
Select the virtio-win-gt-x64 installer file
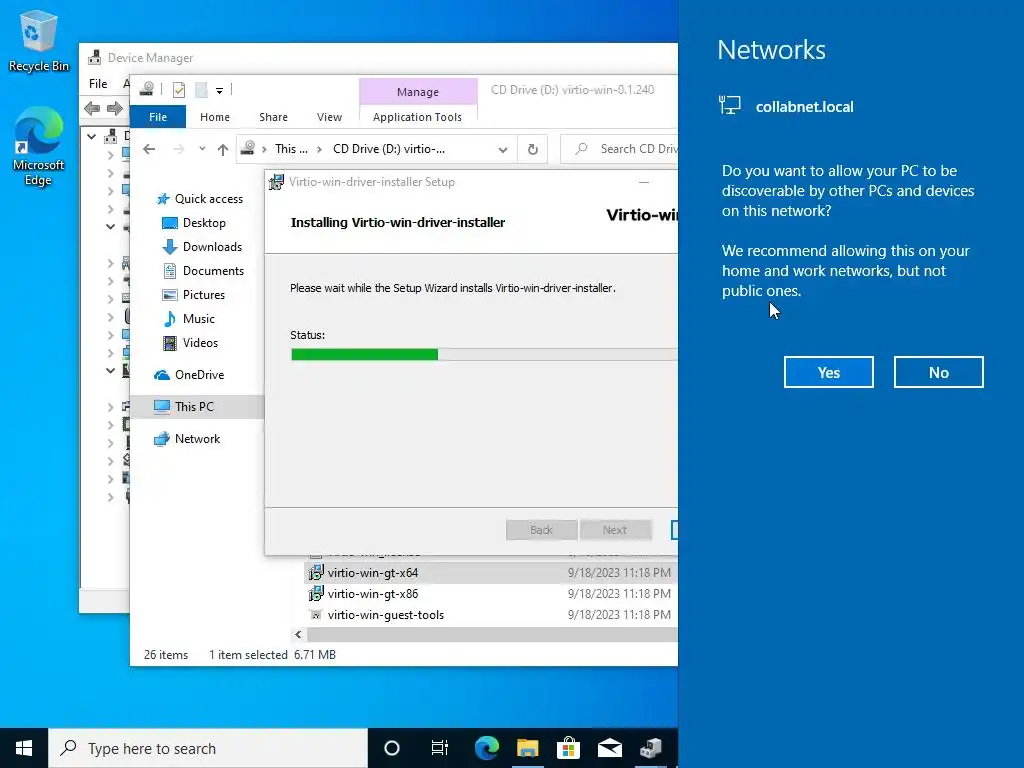(373, 573)
